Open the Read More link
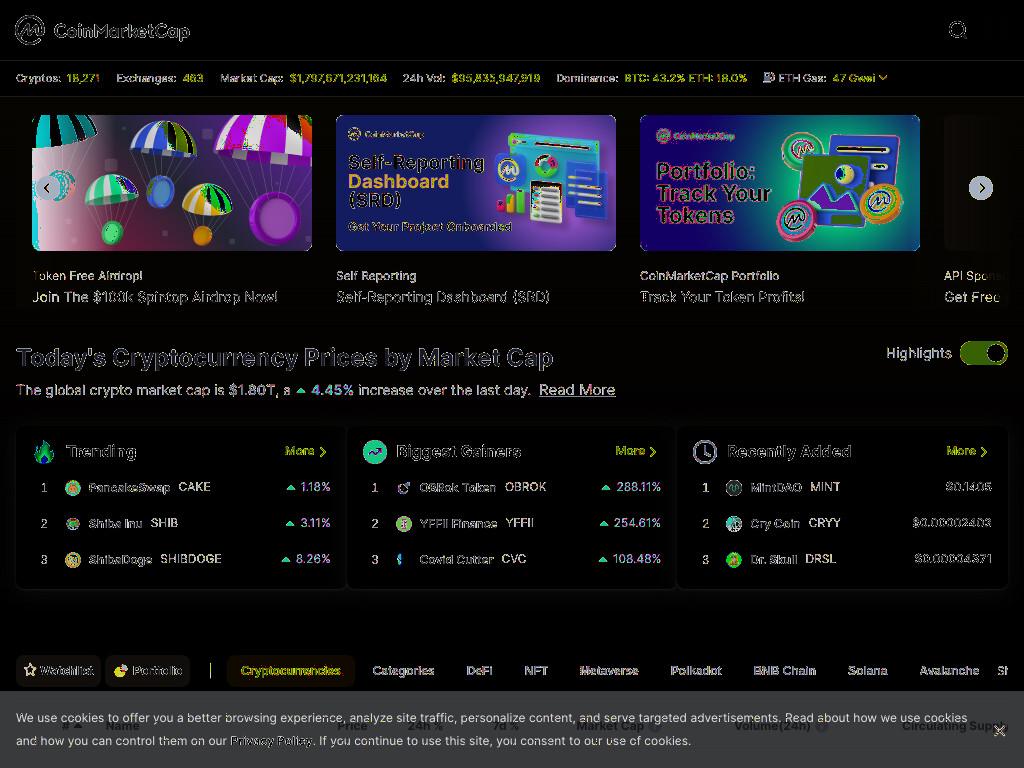Screen dimensions: 1024x768 pyautogui.click(x=577, y=390)
